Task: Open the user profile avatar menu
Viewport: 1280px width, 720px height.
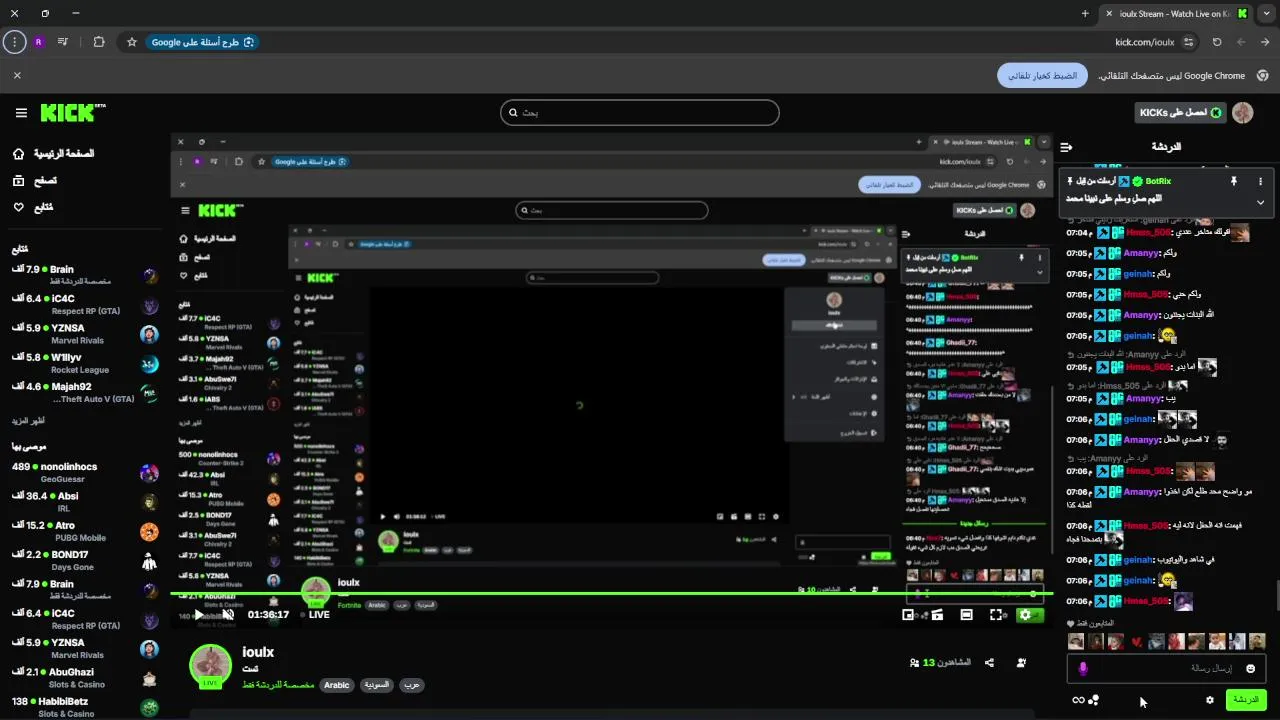Action: tap(1242, 113)
